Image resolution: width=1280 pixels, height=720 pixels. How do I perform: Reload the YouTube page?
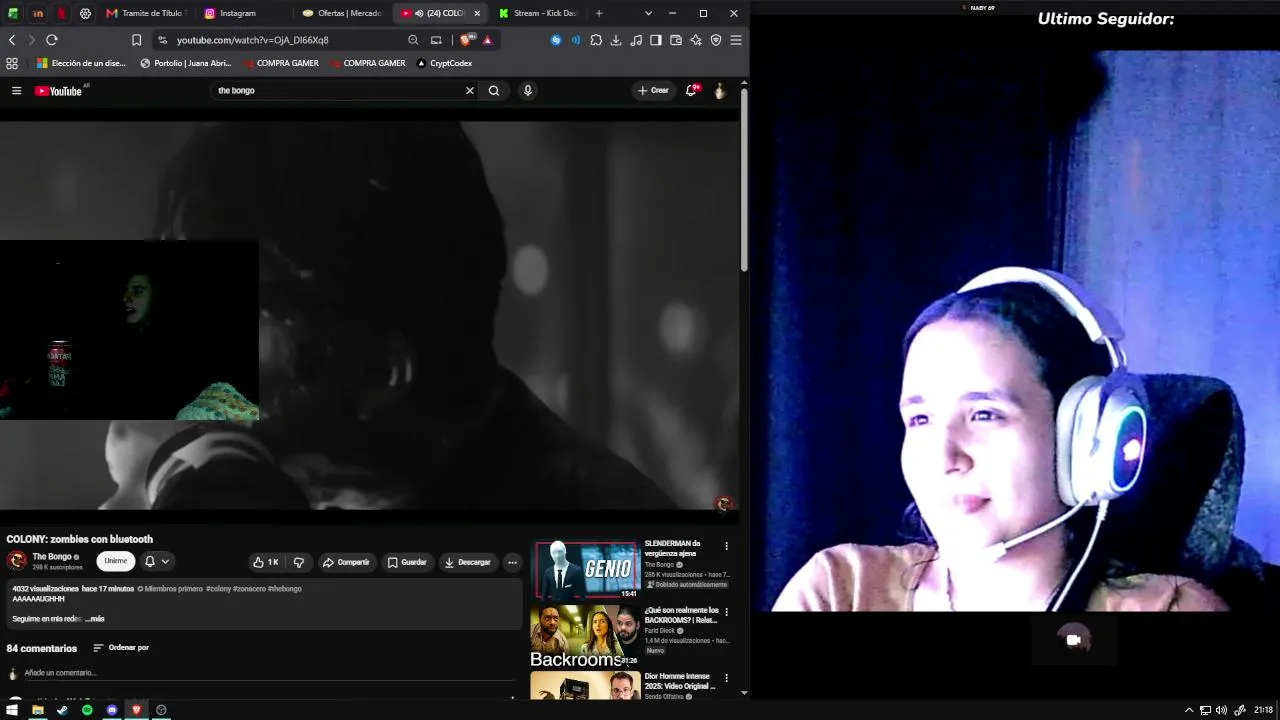[x=52, y=40]
